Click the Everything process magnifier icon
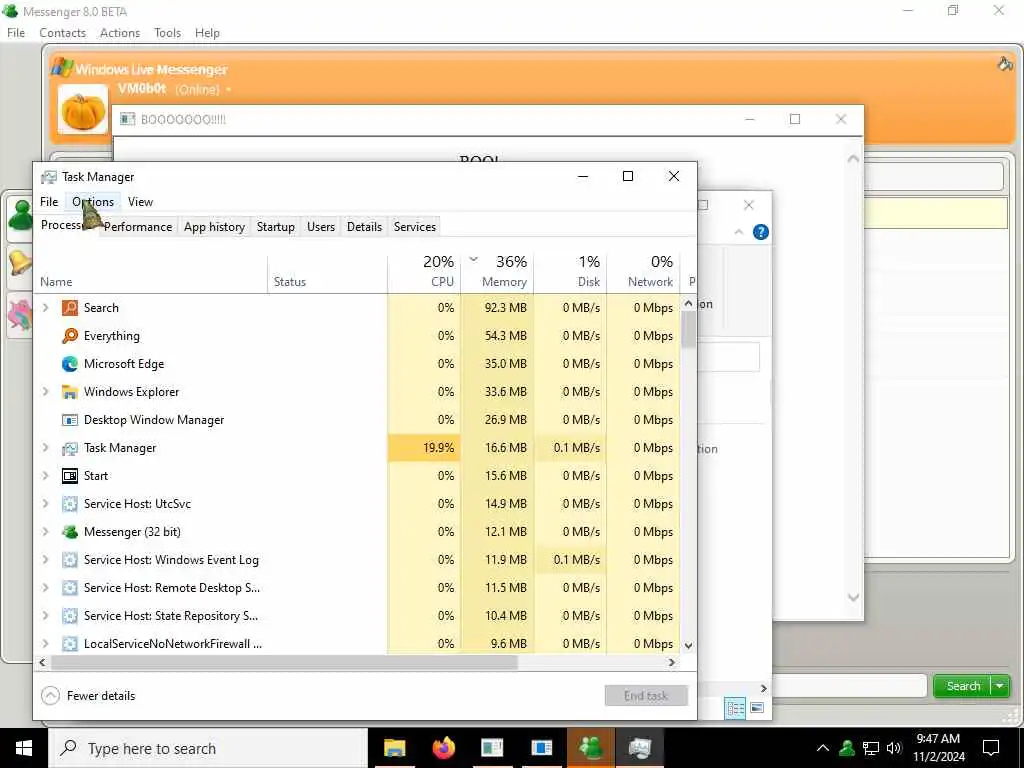 click(70, 336)
